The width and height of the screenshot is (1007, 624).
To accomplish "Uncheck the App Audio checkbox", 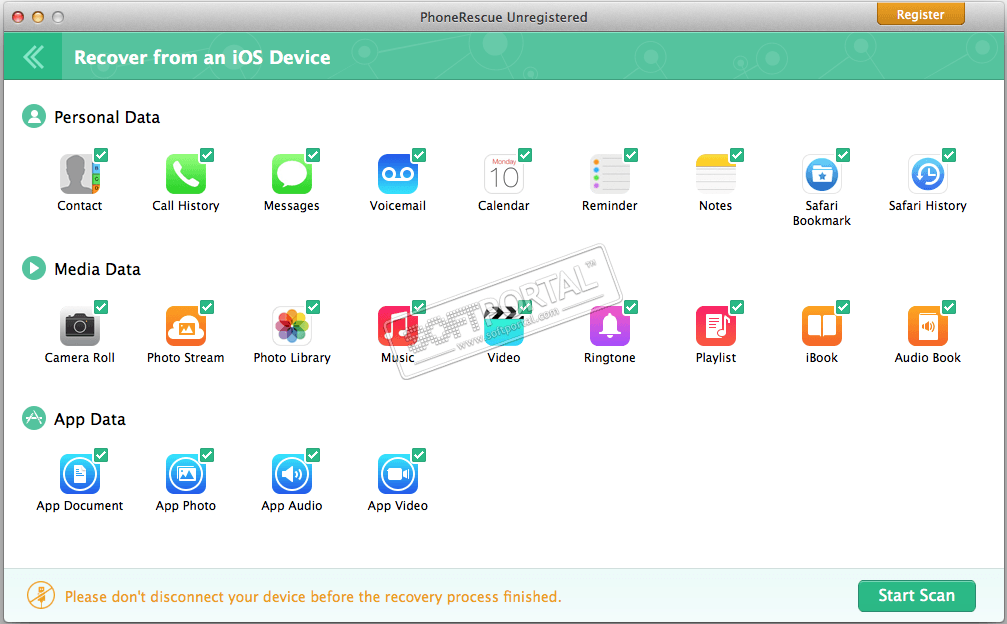I will pyautogui.click(x=313, y=455).
